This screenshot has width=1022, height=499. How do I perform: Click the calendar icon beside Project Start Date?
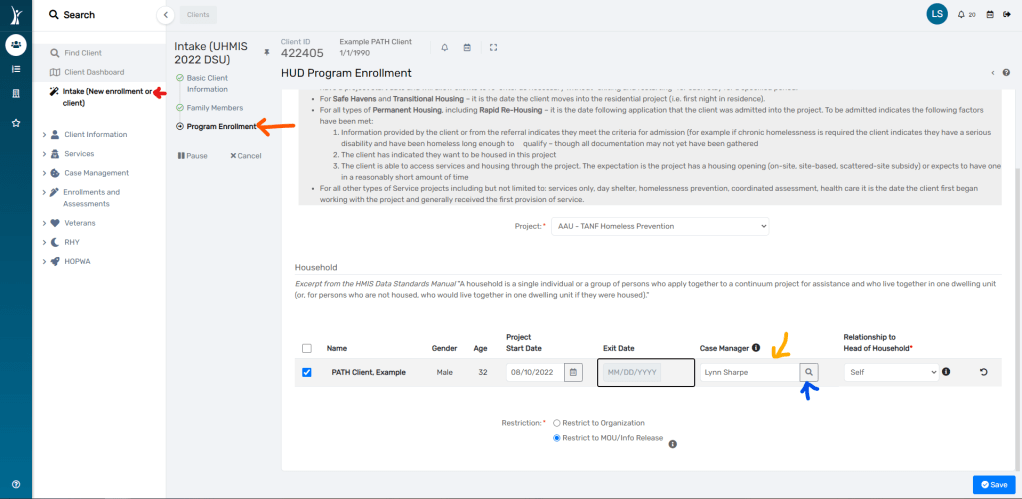[573, 372]
